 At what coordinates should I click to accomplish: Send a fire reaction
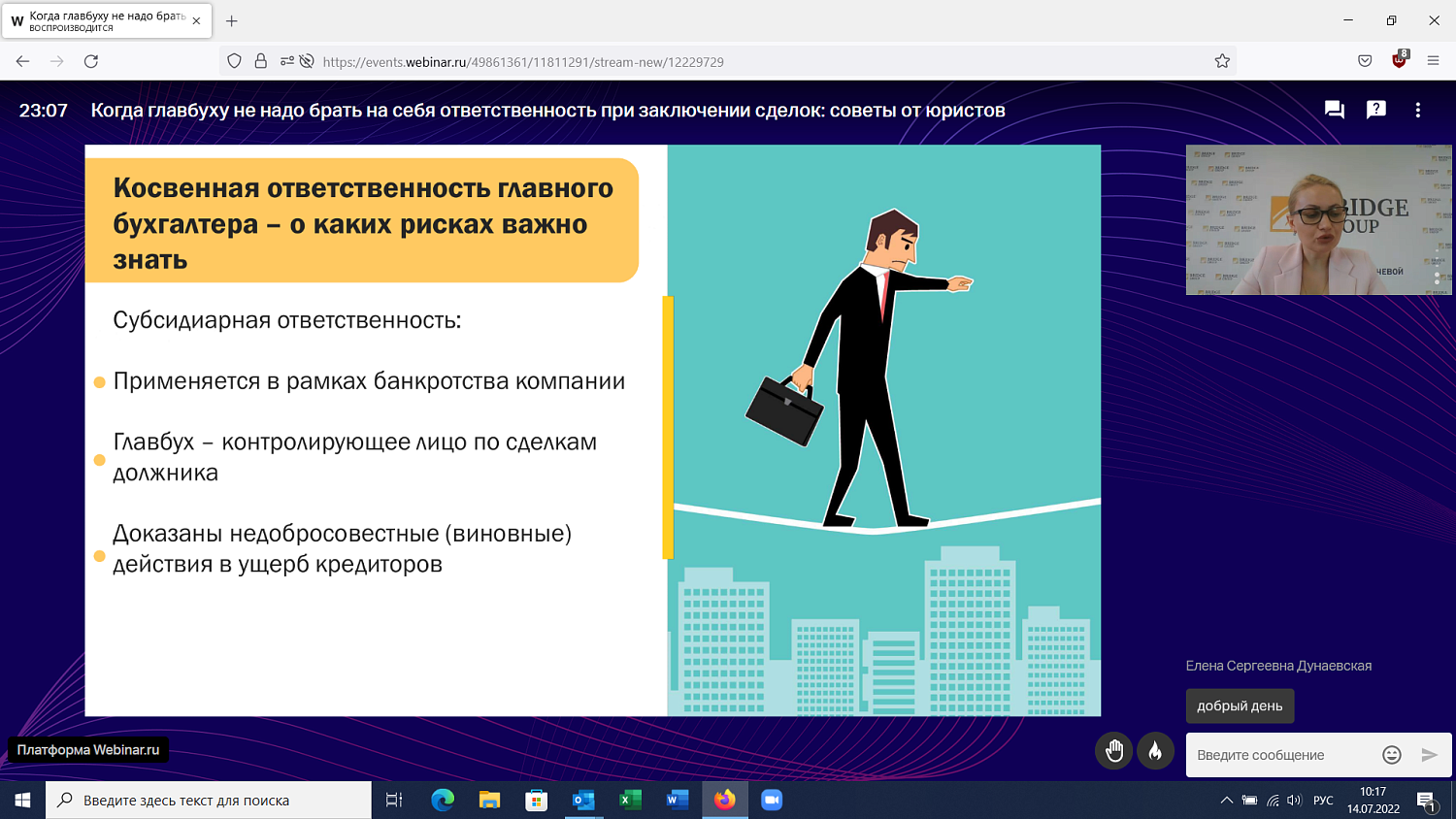(1155, 750)
